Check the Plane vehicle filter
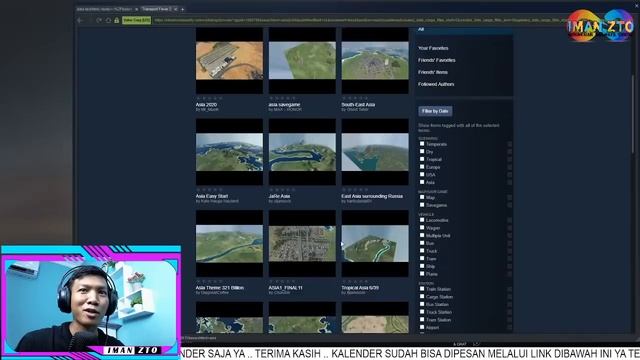This screenshot has height=360, width=640. click(422, 273)
